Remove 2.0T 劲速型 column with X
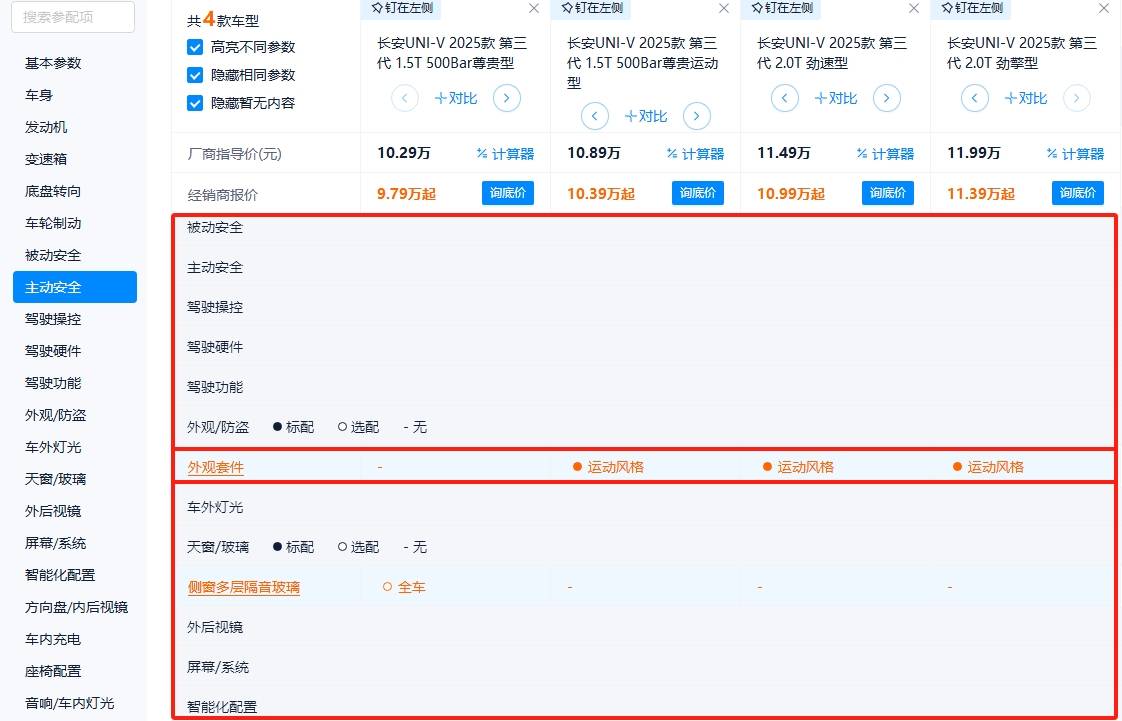 (x=914, y=9)
